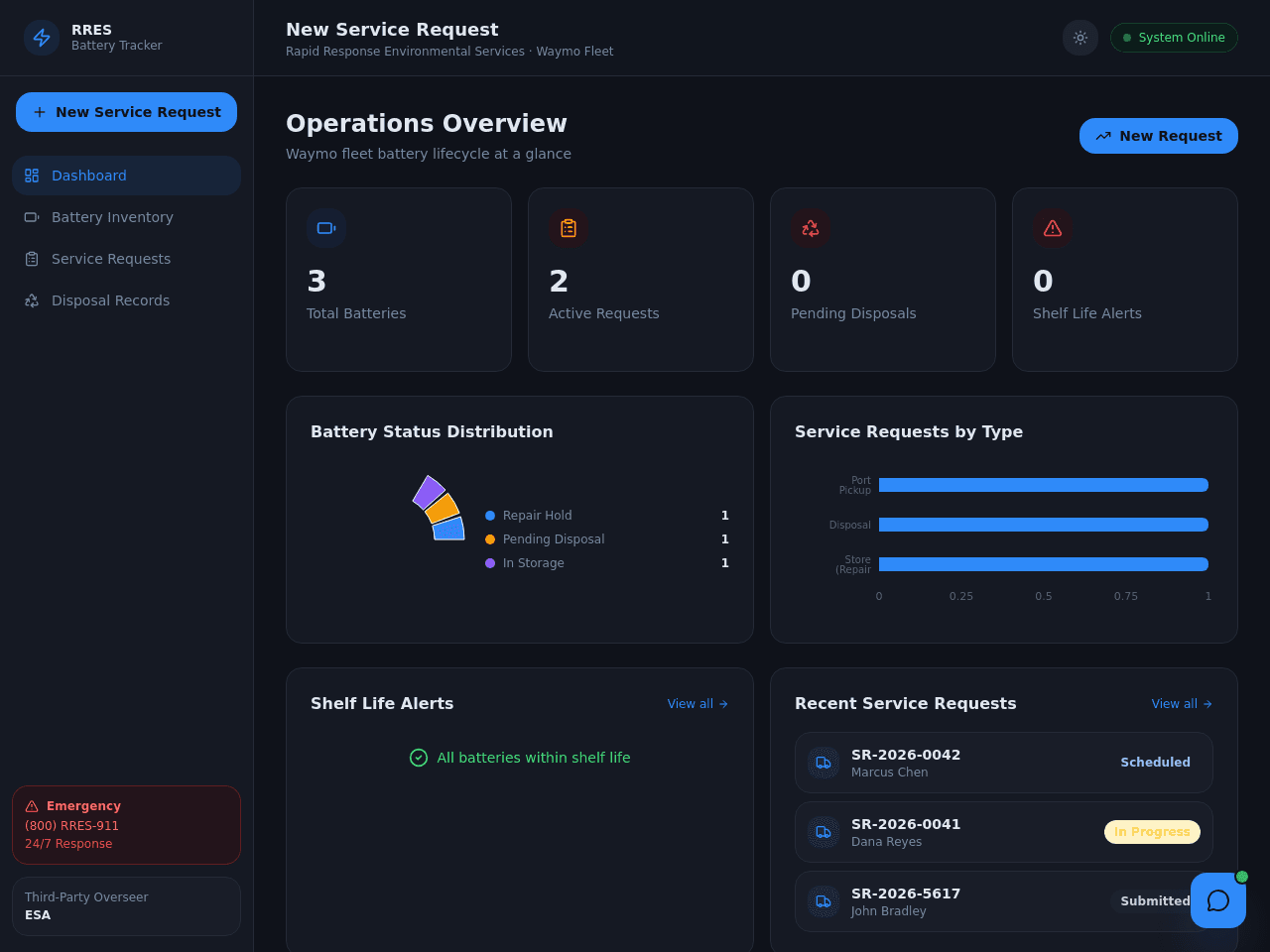Click the Marcus Chen requester name
The width and height of the screenshot is (1270, 952).
coord(890,773)
